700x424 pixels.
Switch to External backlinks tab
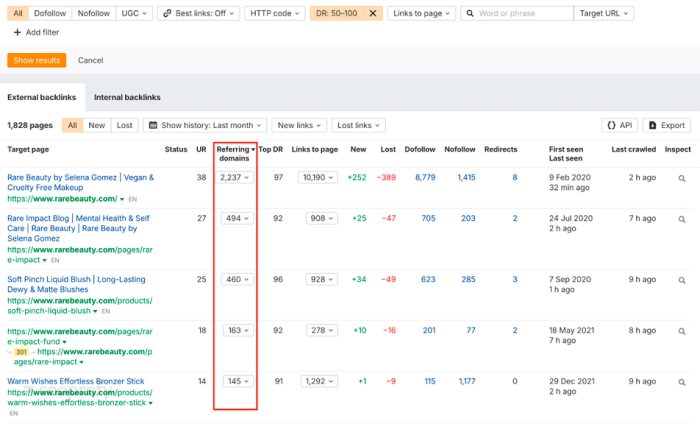[x=42, y=97]
